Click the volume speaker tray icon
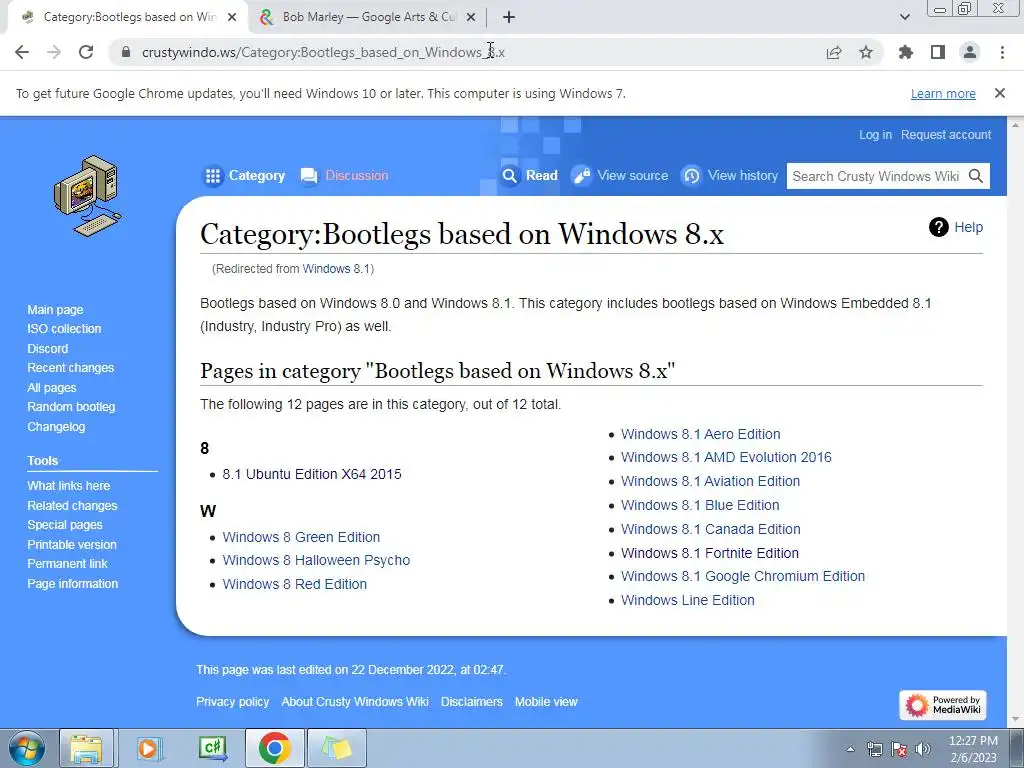The image size is (1024, 768). (x=923, y=749)
